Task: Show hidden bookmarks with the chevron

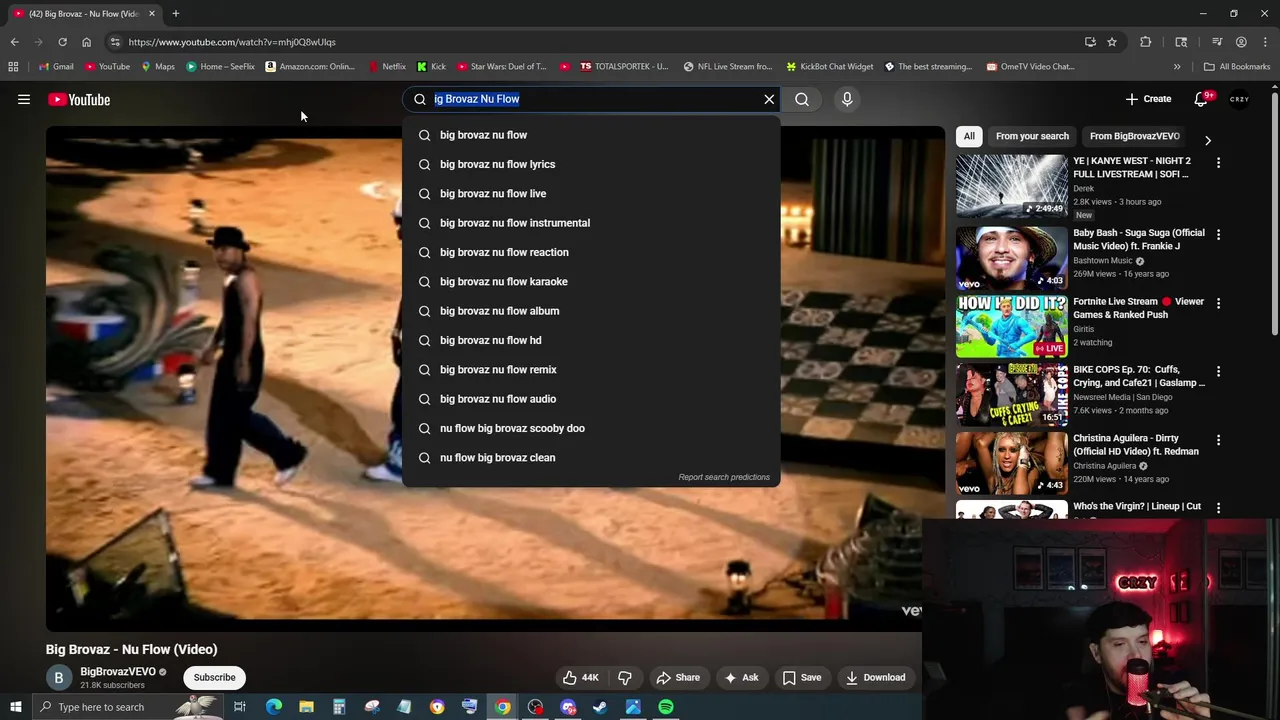Action: coord(1177,67)
